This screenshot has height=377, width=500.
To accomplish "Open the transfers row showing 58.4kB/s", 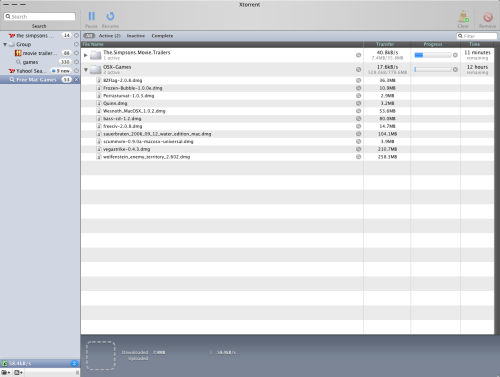I will (x=40, y=363).
